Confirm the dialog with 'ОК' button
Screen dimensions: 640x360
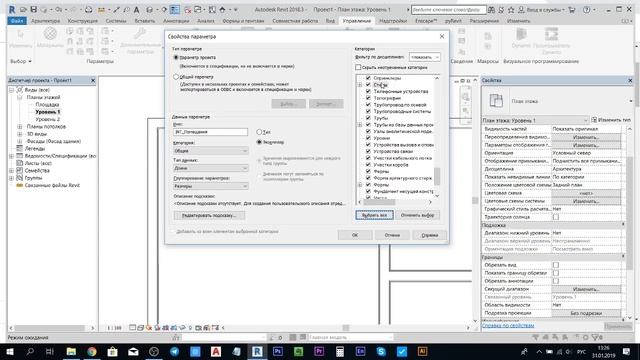click(x=355, y=235)
